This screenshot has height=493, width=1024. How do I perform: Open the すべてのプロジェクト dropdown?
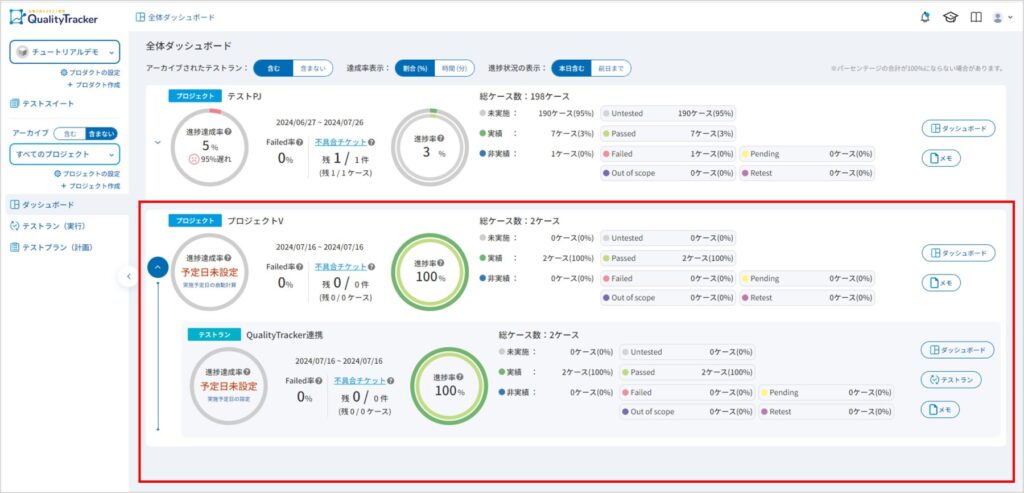64,154
